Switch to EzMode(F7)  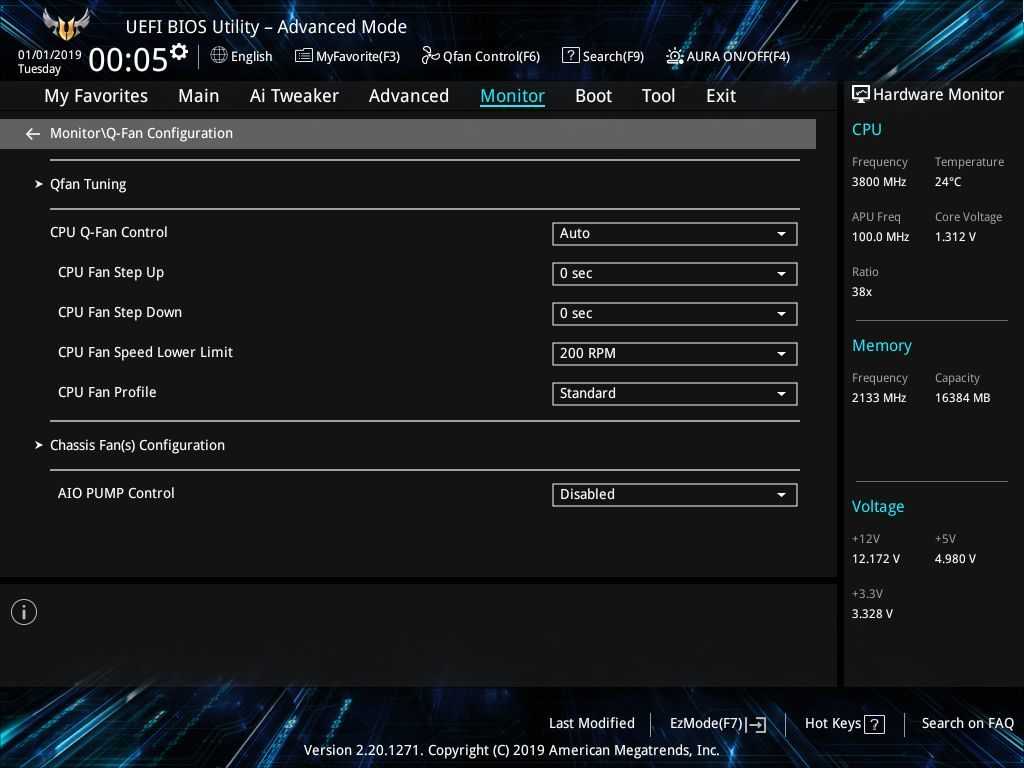click(717, 724)
